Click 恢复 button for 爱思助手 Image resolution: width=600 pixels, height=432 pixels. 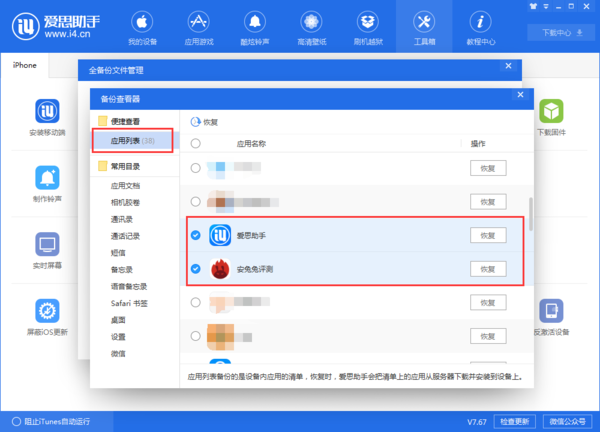pos(488,236)
